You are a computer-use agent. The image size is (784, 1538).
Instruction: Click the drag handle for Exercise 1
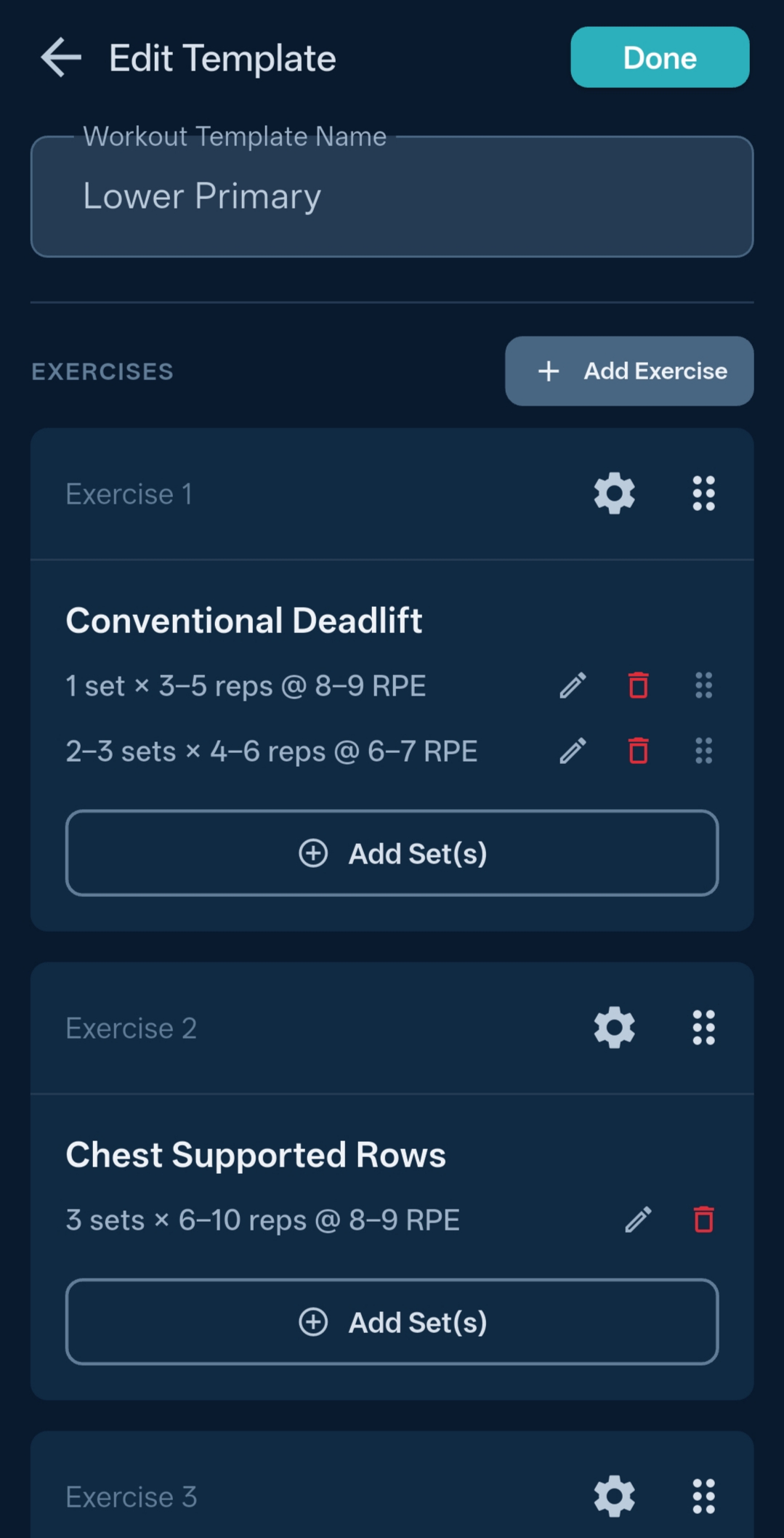pos(702,494)
